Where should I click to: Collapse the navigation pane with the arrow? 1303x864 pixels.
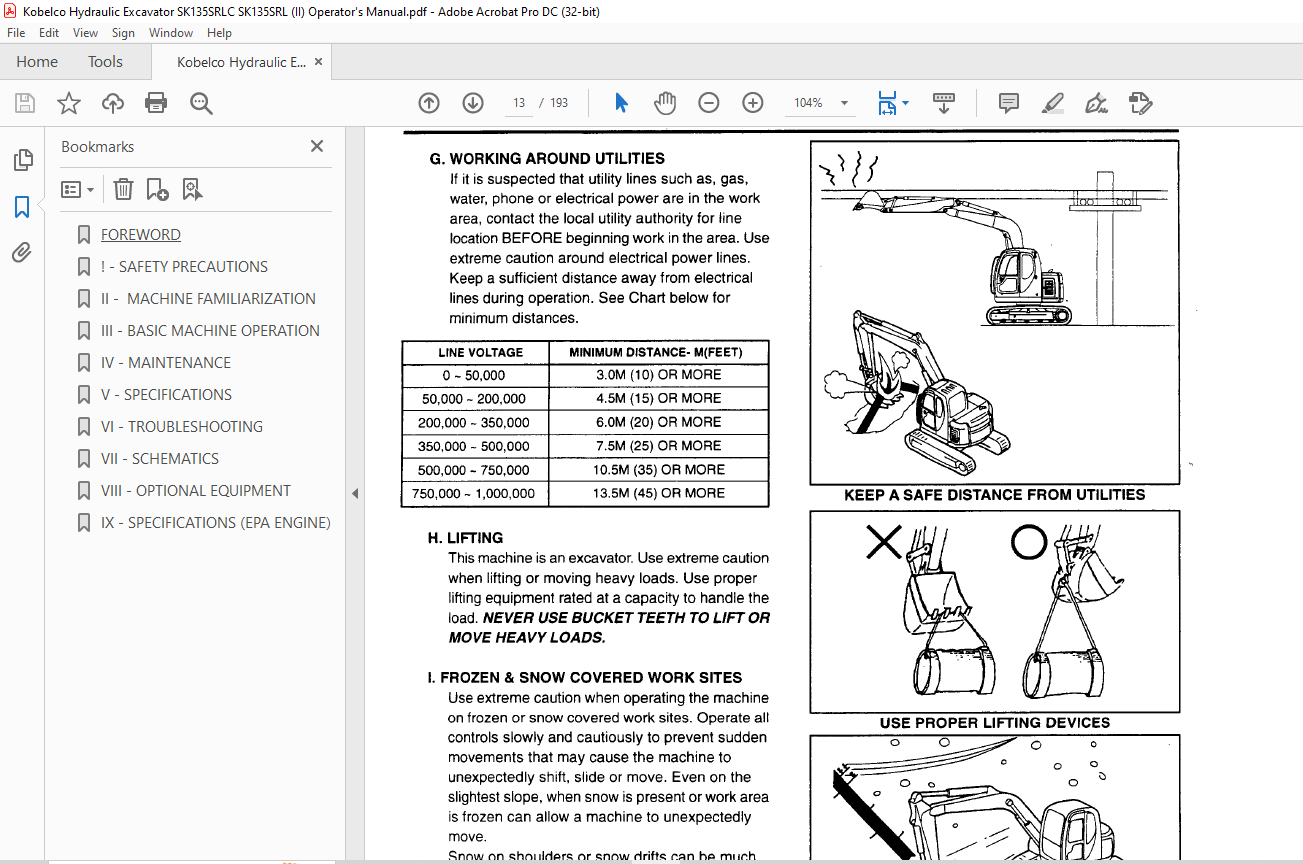point(354,493)
